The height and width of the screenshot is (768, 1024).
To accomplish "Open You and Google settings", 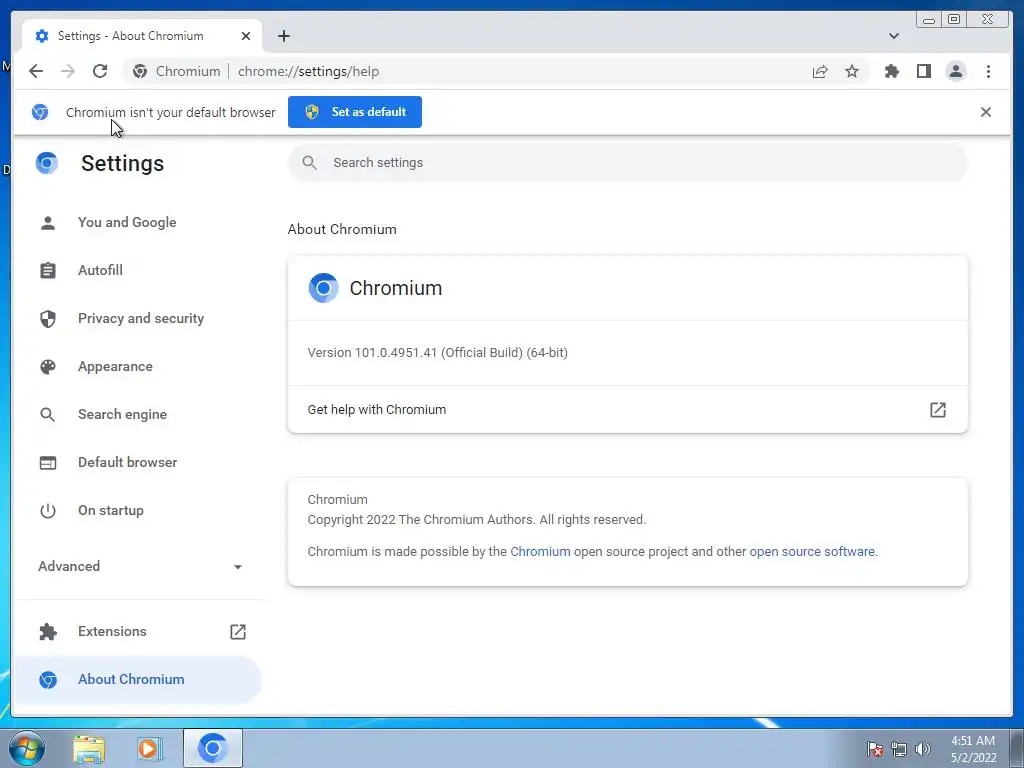I will click(x=127, y=223).
